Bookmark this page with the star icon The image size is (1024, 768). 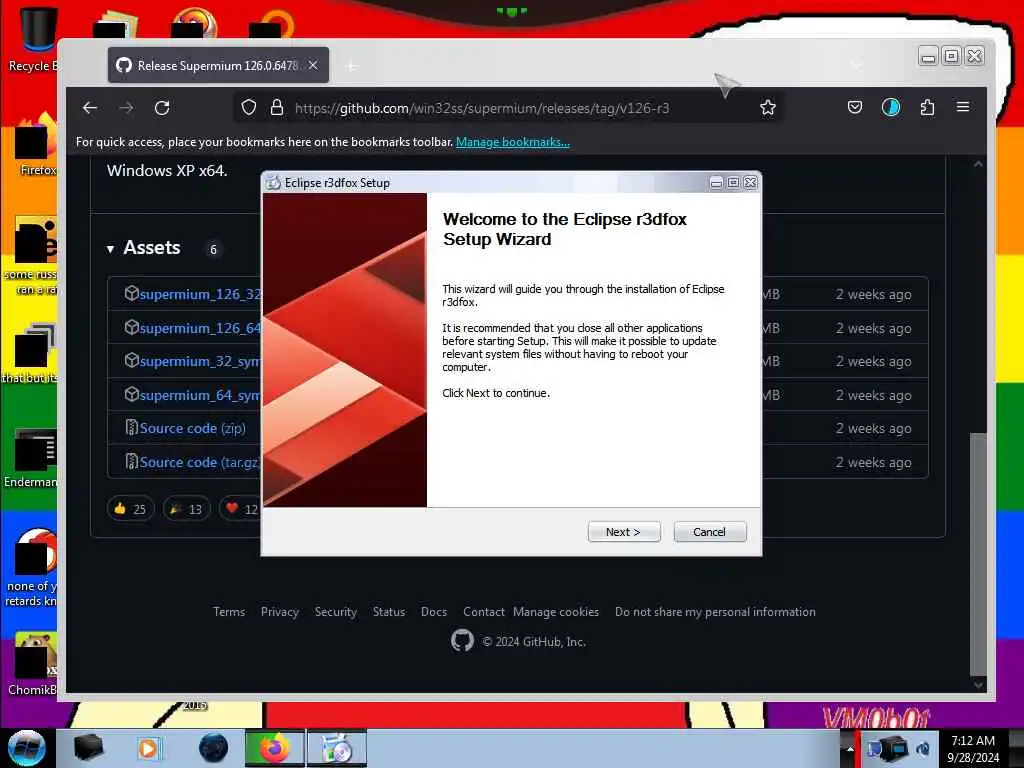[768, 108]
